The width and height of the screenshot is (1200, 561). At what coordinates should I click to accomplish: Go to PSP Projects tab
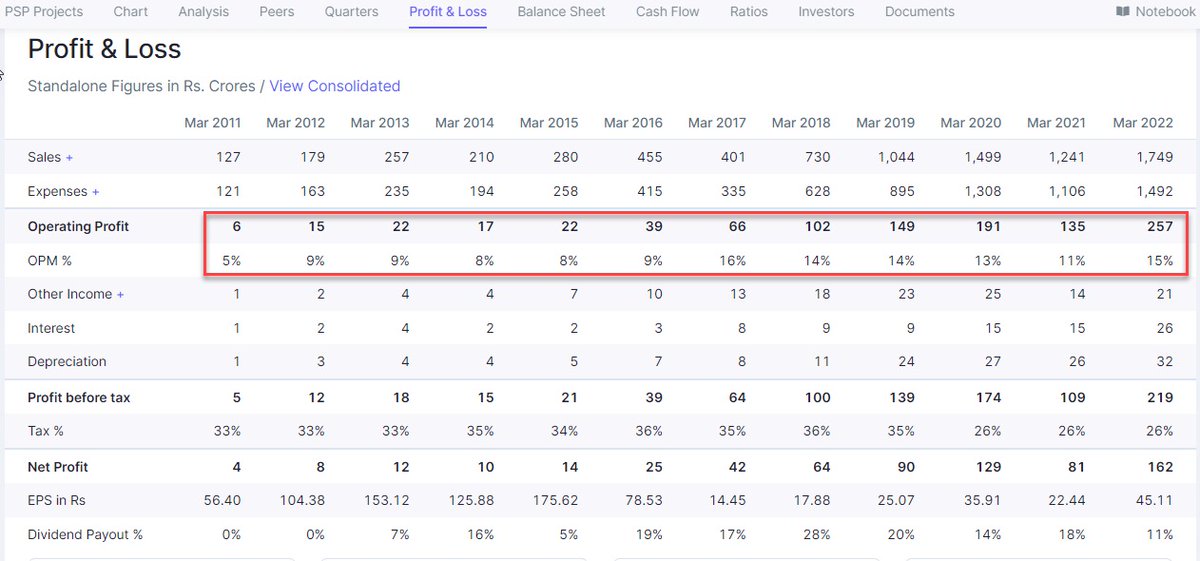coord(42,12)
